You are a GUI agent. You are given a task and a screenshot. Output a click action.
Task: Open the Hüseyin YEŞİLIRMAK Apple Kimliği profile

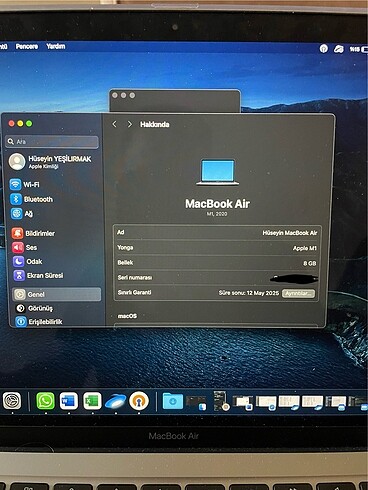pos(50,161)
